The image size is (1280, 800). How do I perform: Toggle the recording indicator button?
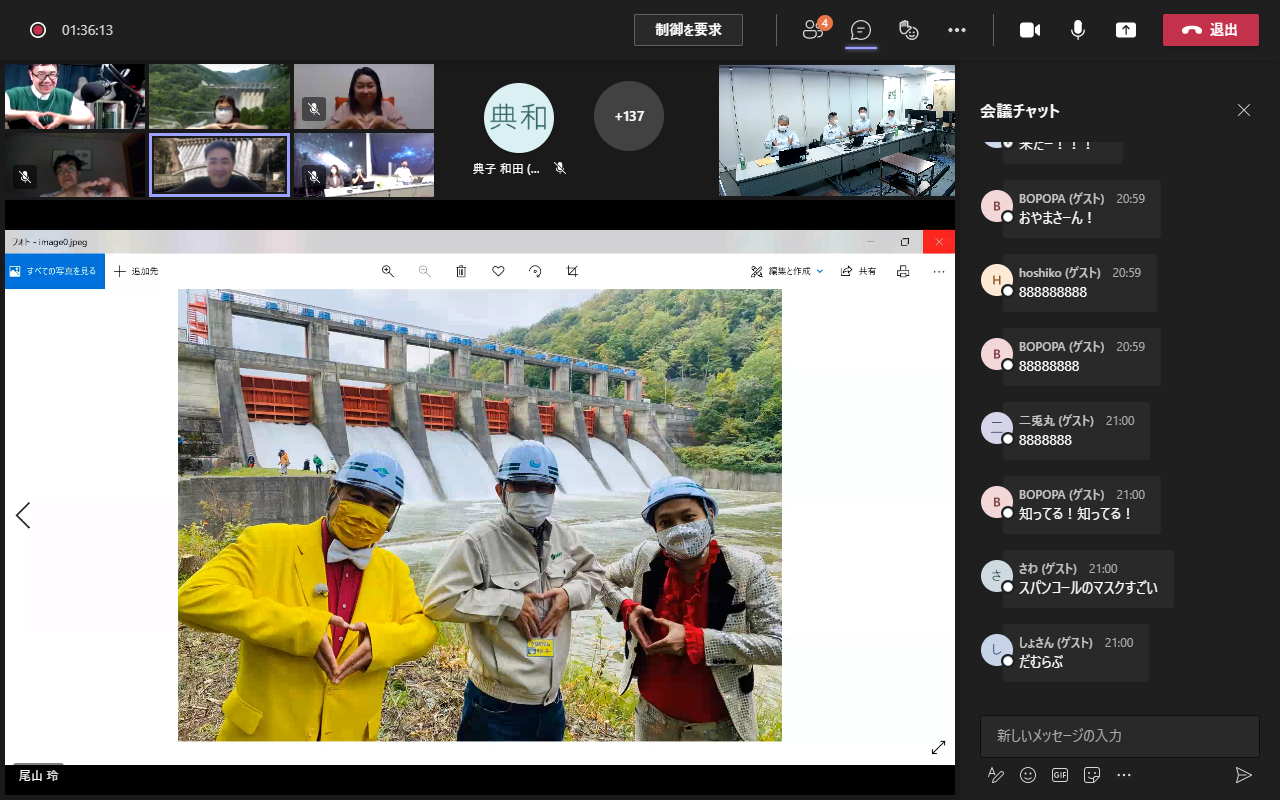coord(38,30)
